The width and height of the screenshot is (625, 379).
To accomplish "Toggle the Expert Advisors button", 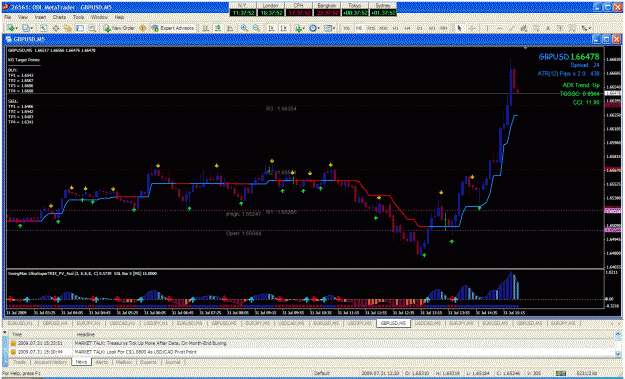I will (x=172, y=28).
